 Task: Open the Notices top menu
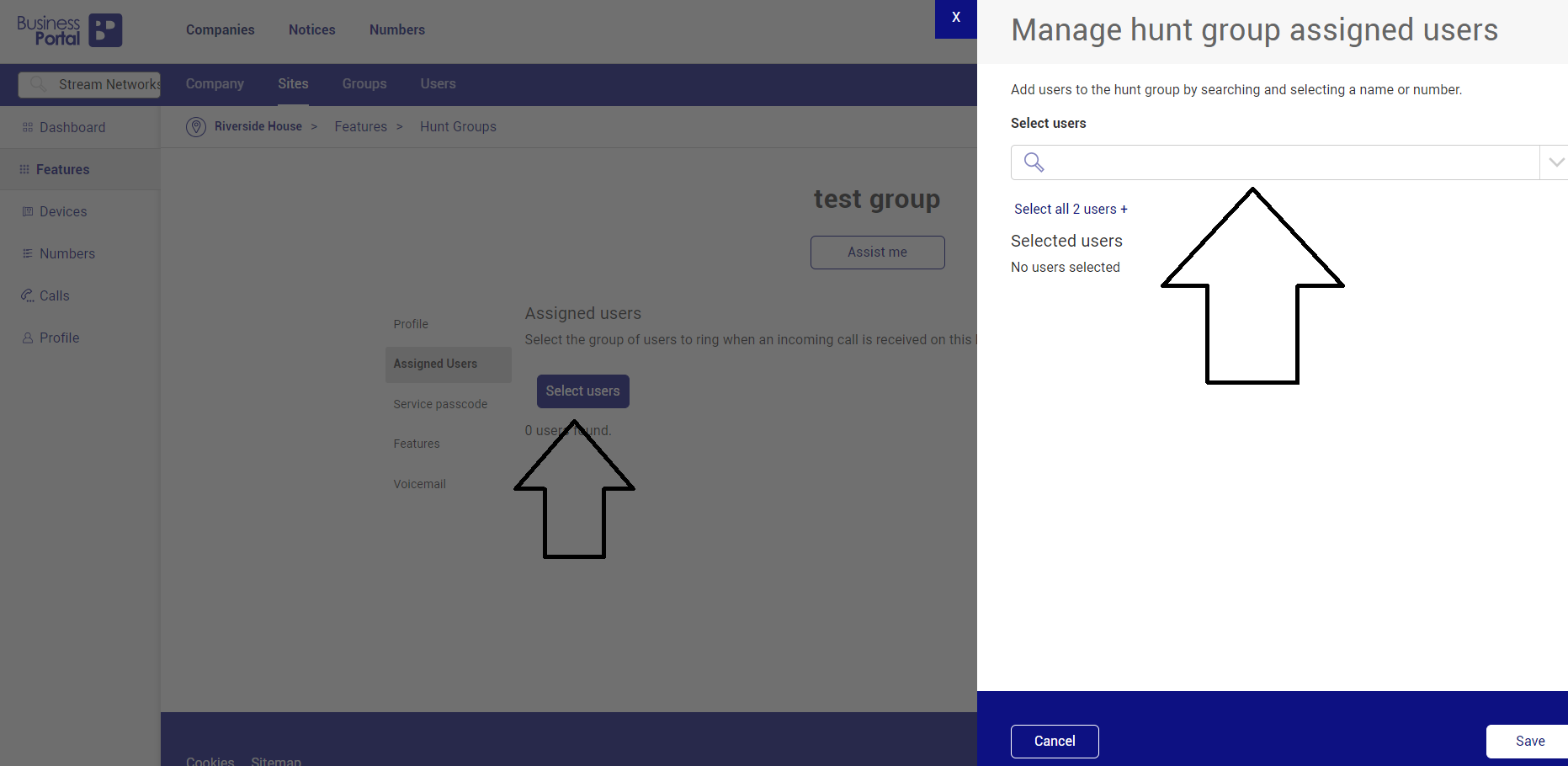pyautogui.click(x=312, y=29)
